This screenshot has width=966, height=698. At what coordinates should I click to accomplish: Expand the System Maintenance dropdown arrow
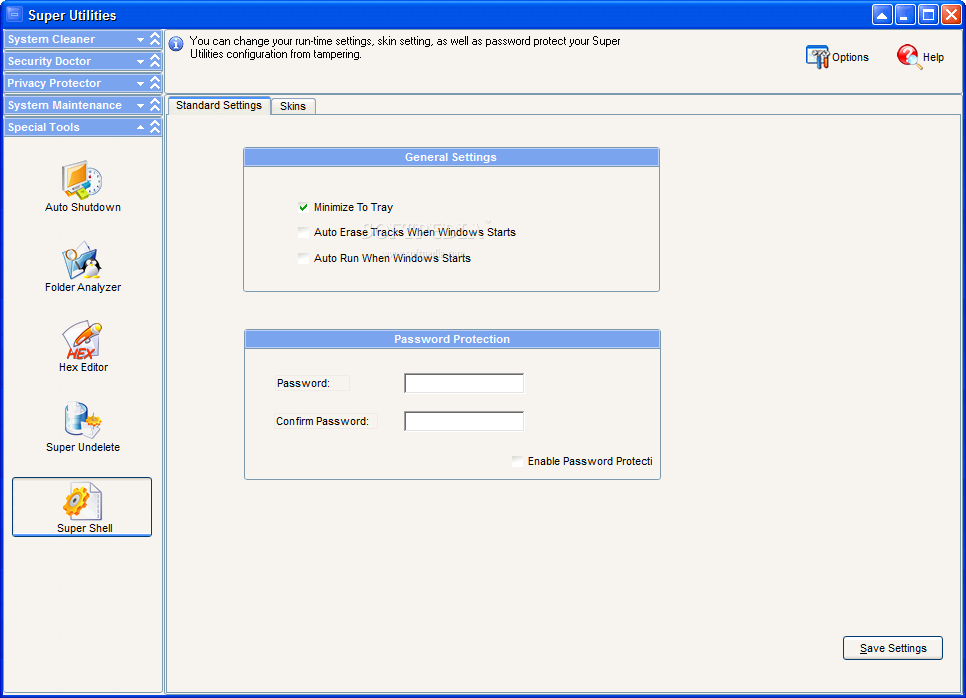140,106
